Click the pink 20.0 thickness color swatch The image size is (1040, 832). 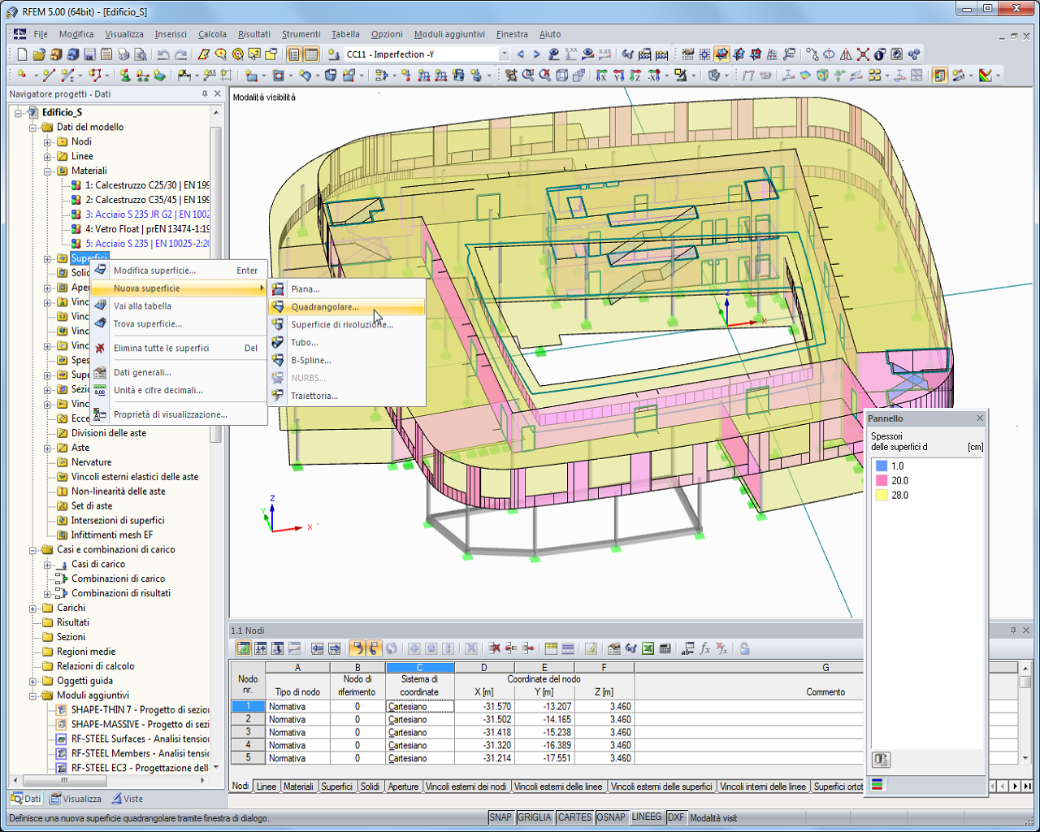tap(881, 480)
